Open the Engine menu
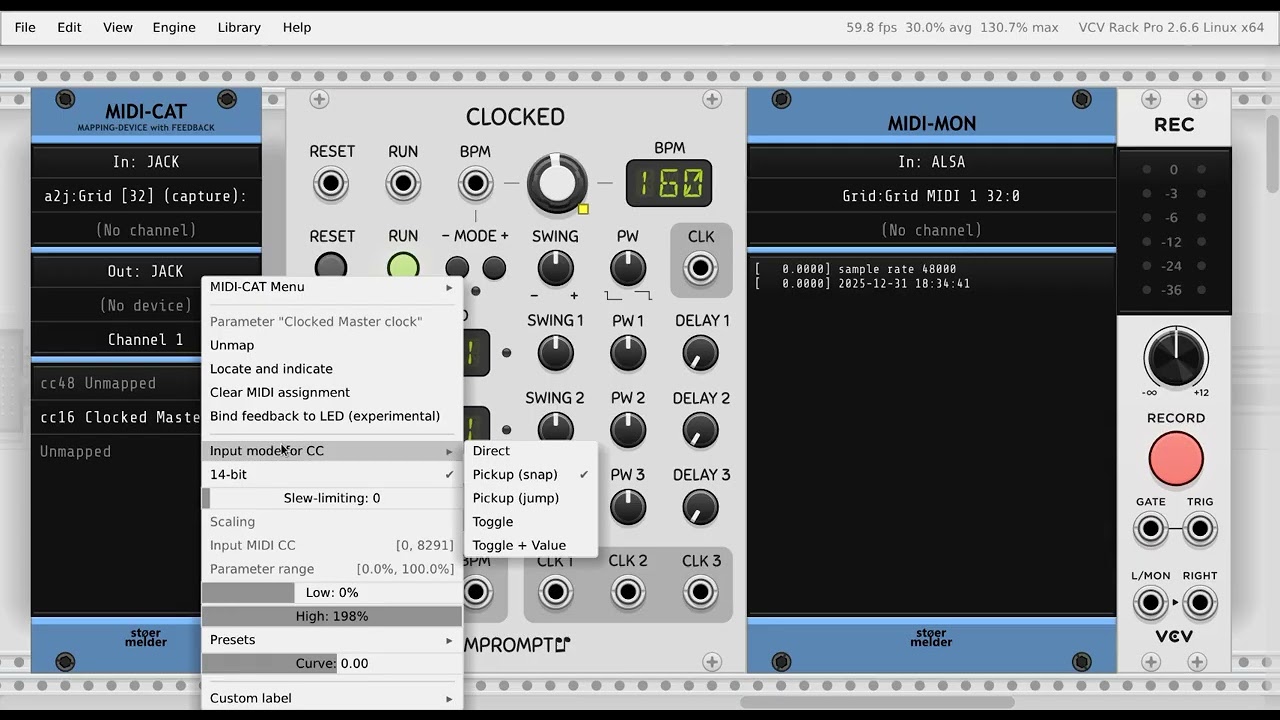This screenshot has width=1280, height=720. click(x=174, y=27)
